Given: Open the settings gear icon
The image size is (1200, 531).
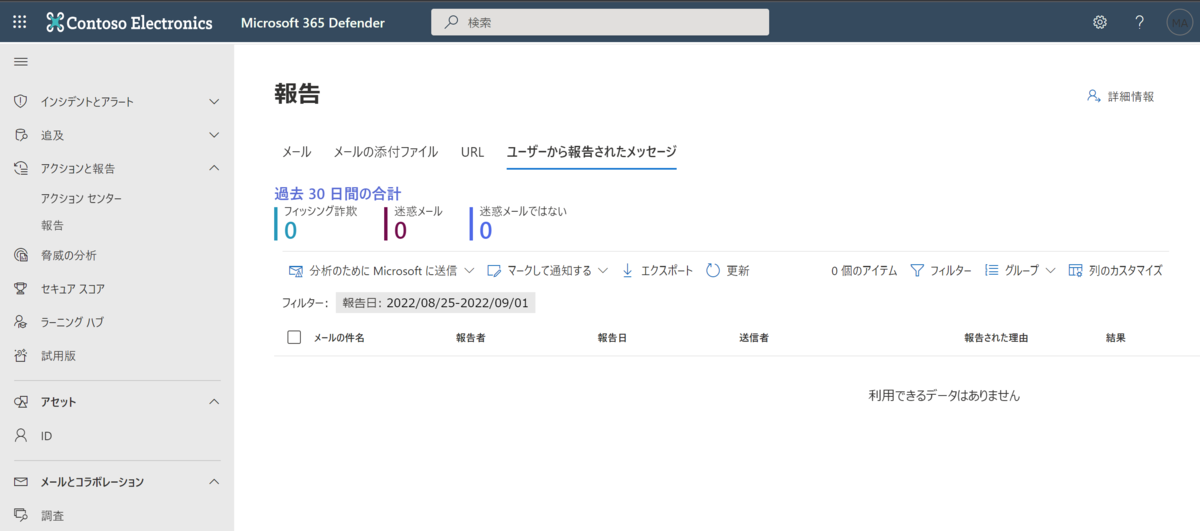Looking at the screenshot, I should coord(1100,22).
